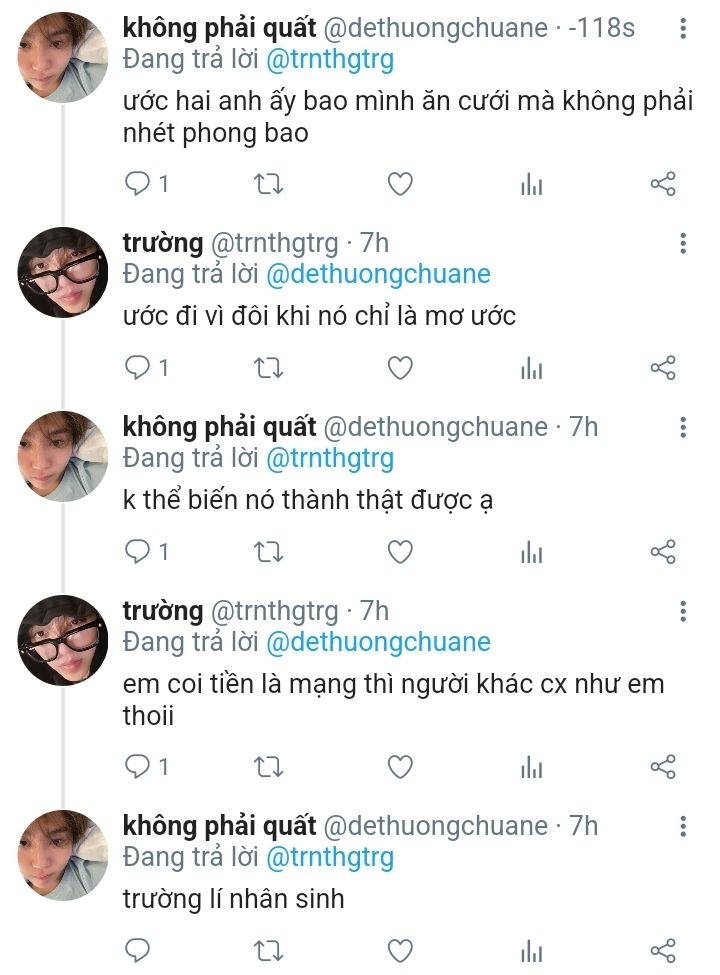Open more options on 'trường lí nhân sinh' tweet
This screenshot has width=720, height=975.
[x=683, y=826]
